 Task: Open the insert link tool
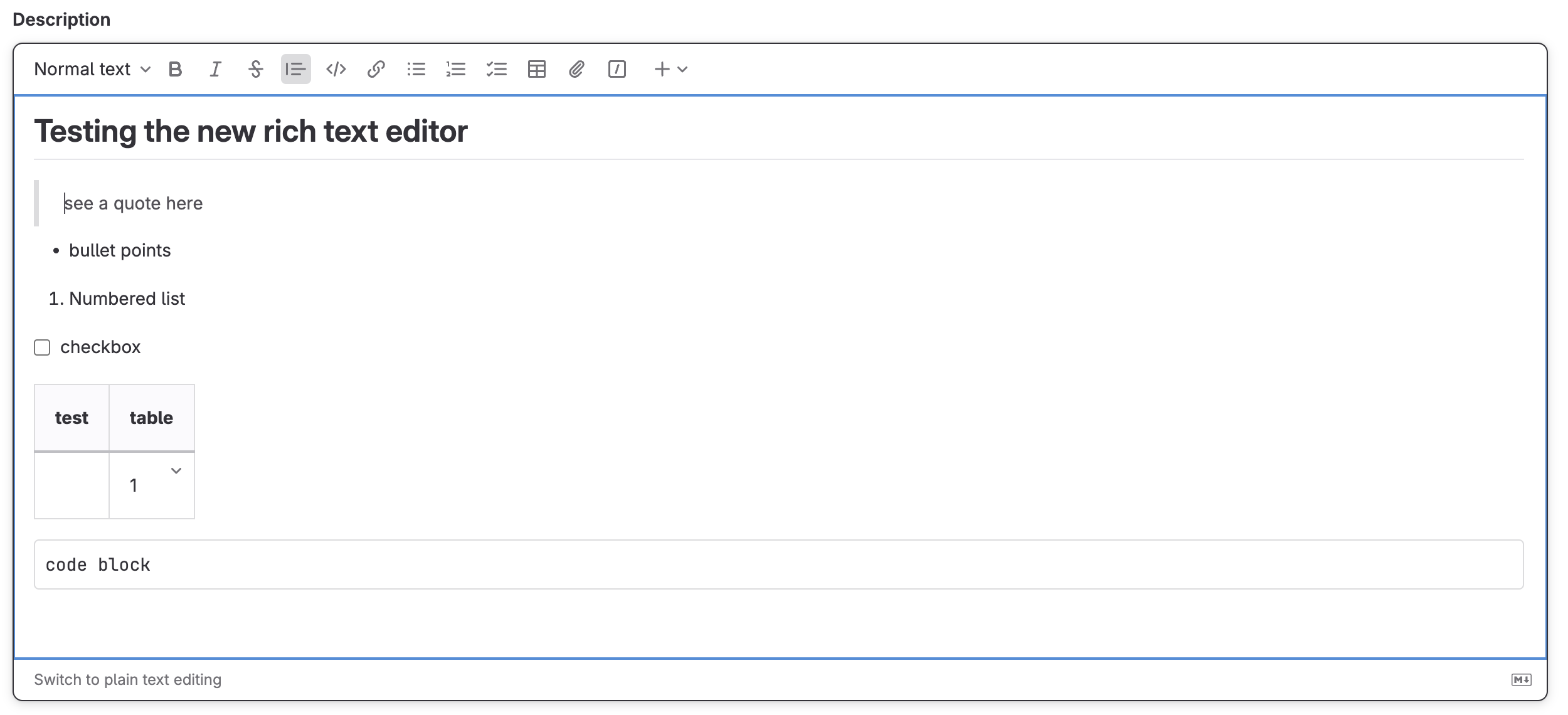click(x=376, y=69)
